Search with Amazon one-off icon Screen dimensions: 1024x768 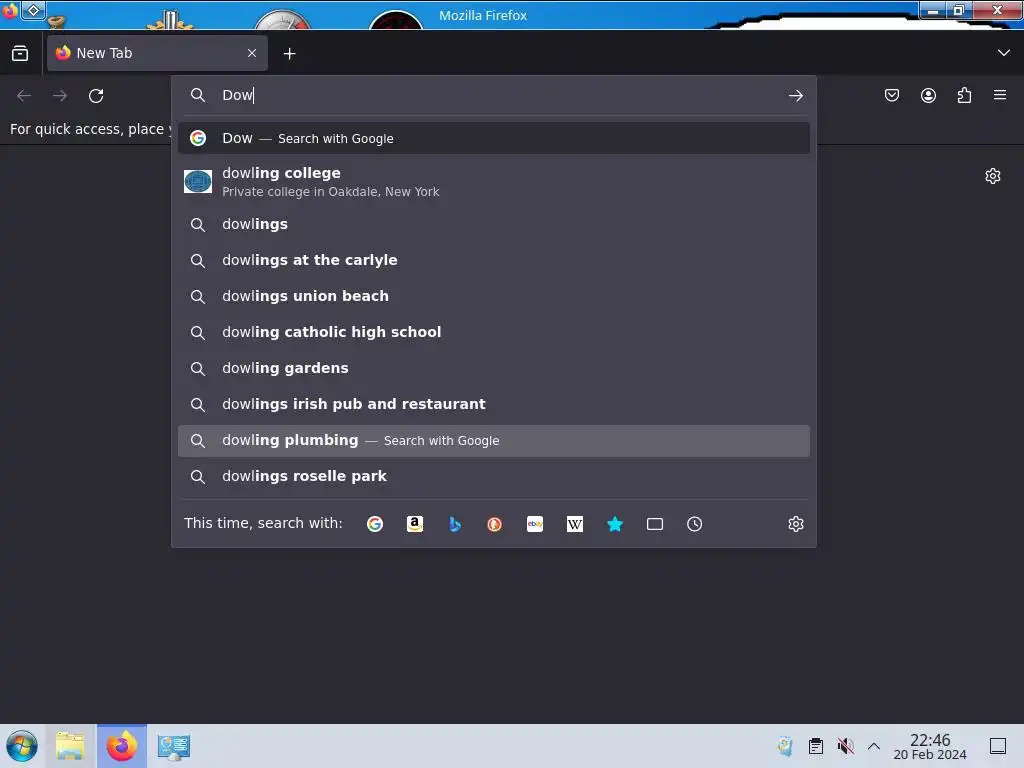click(415, 524)
